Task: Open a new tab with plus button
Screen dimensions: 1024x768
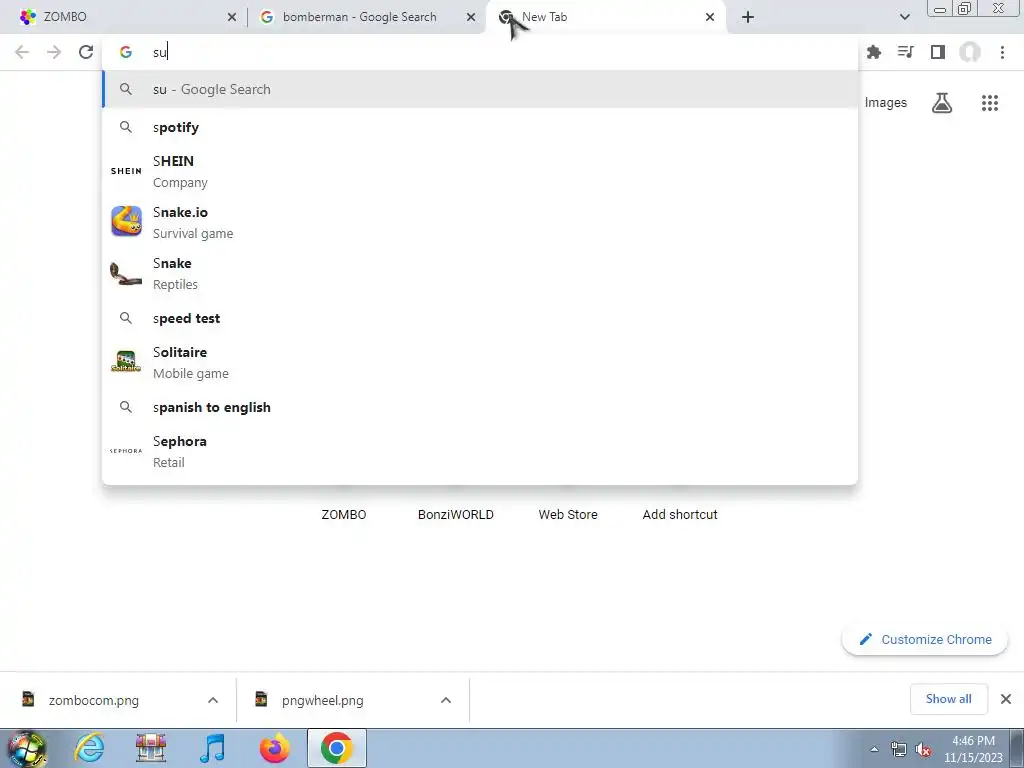Action: tap(748, 17)
